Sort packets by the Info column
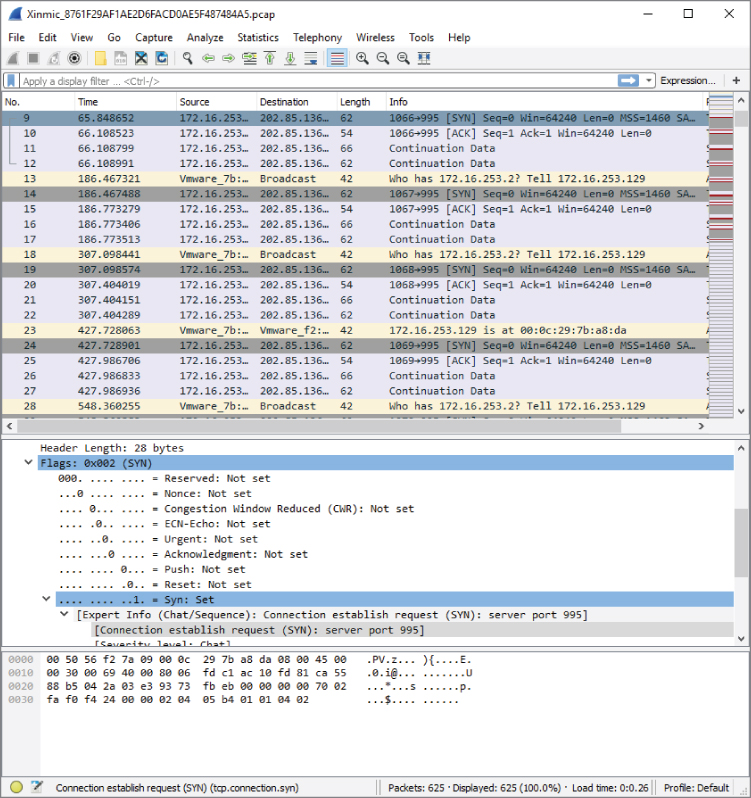The height and width of the screenshot is (798, 751). [x=545, y=102]
